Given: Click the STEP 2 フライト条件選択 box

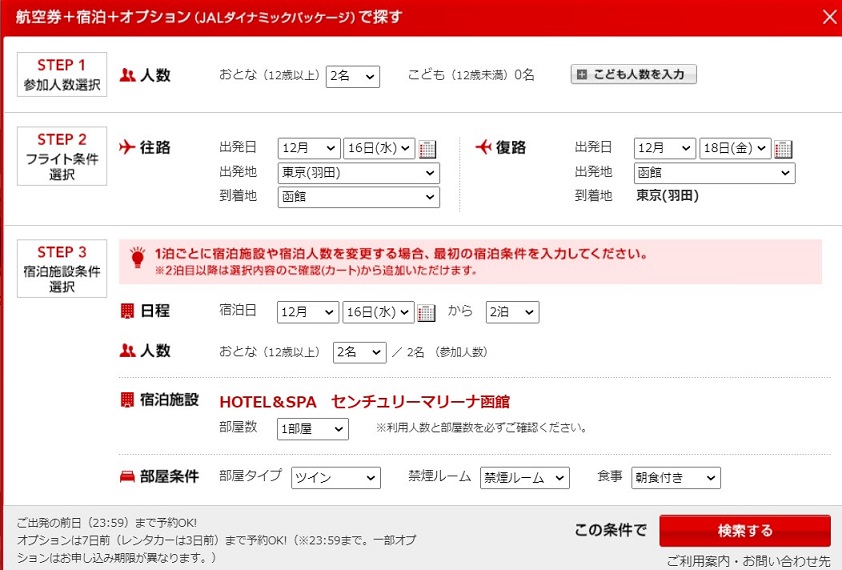Looking at the screenshot, I should coord(62,156).
